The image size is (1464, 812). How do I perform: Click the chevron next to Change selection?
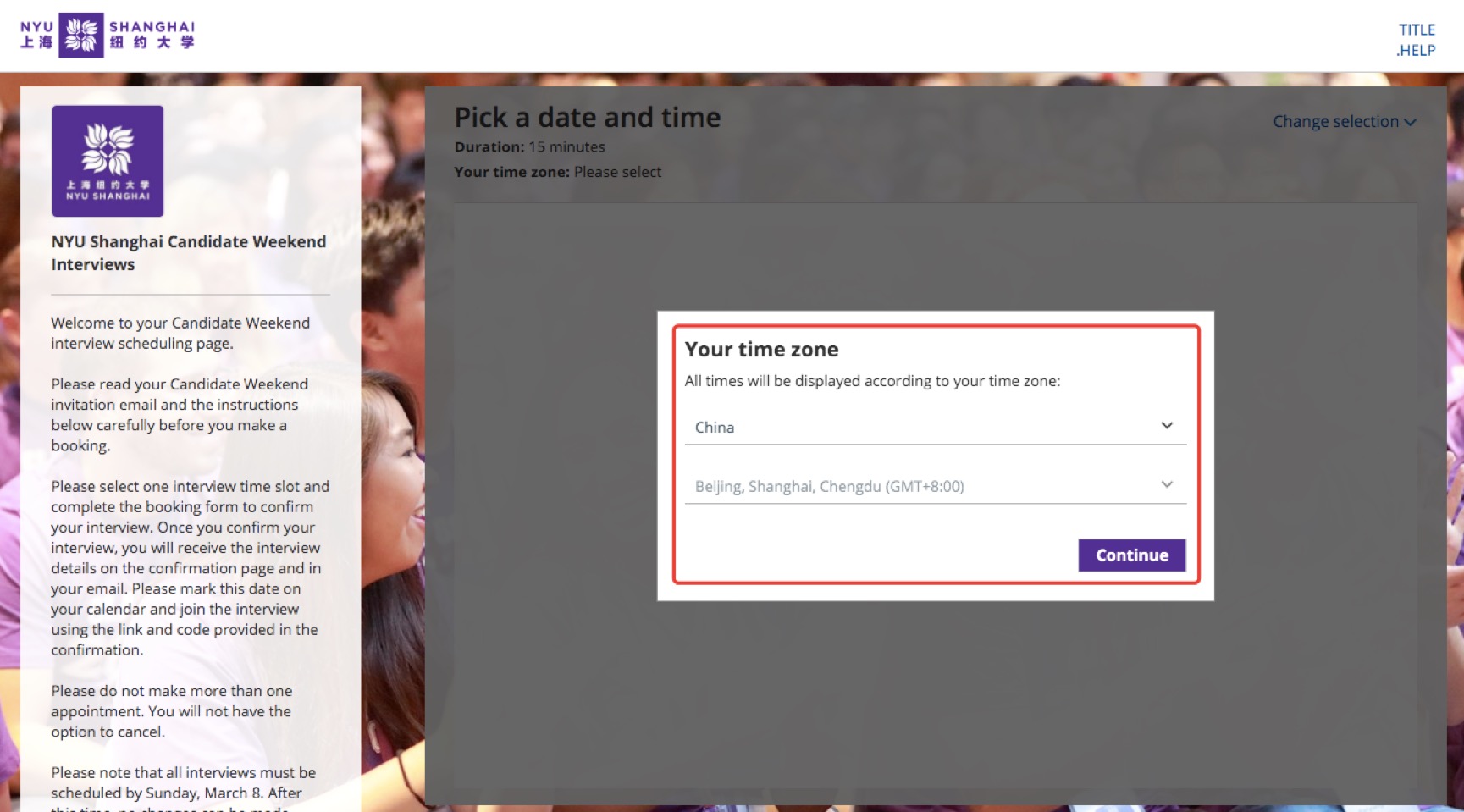click(1411, 122)
